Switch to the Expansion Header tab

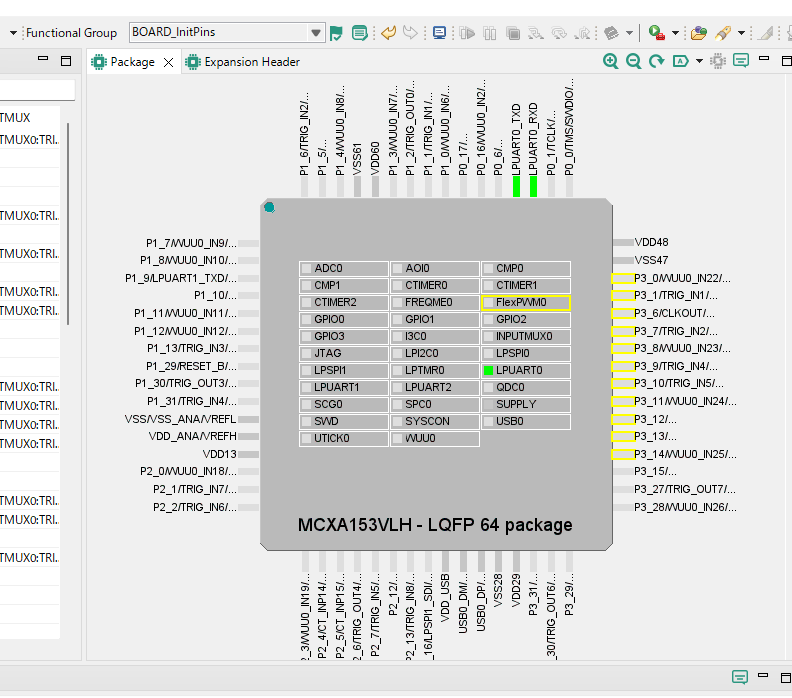[x=251, y=62]
